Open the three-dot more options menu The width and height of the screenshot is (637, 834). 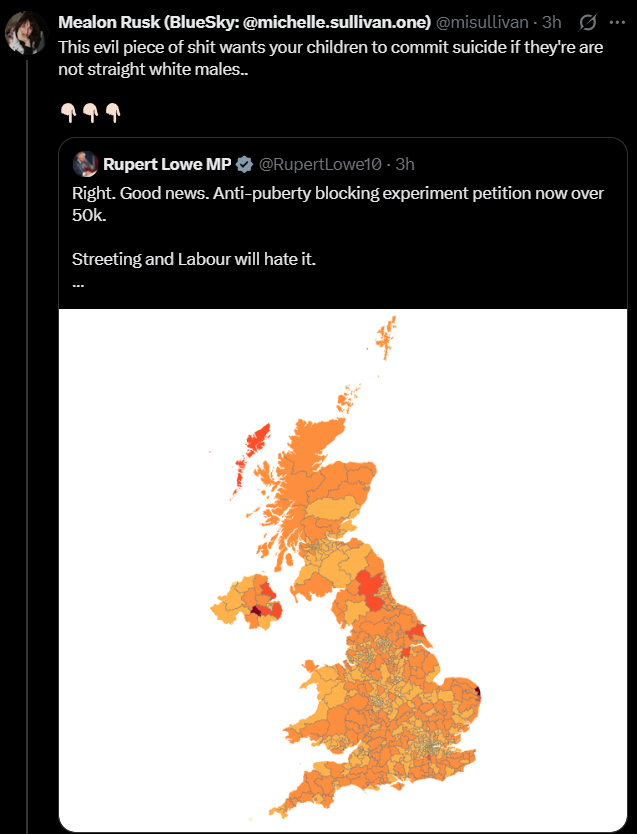(616, 22)
